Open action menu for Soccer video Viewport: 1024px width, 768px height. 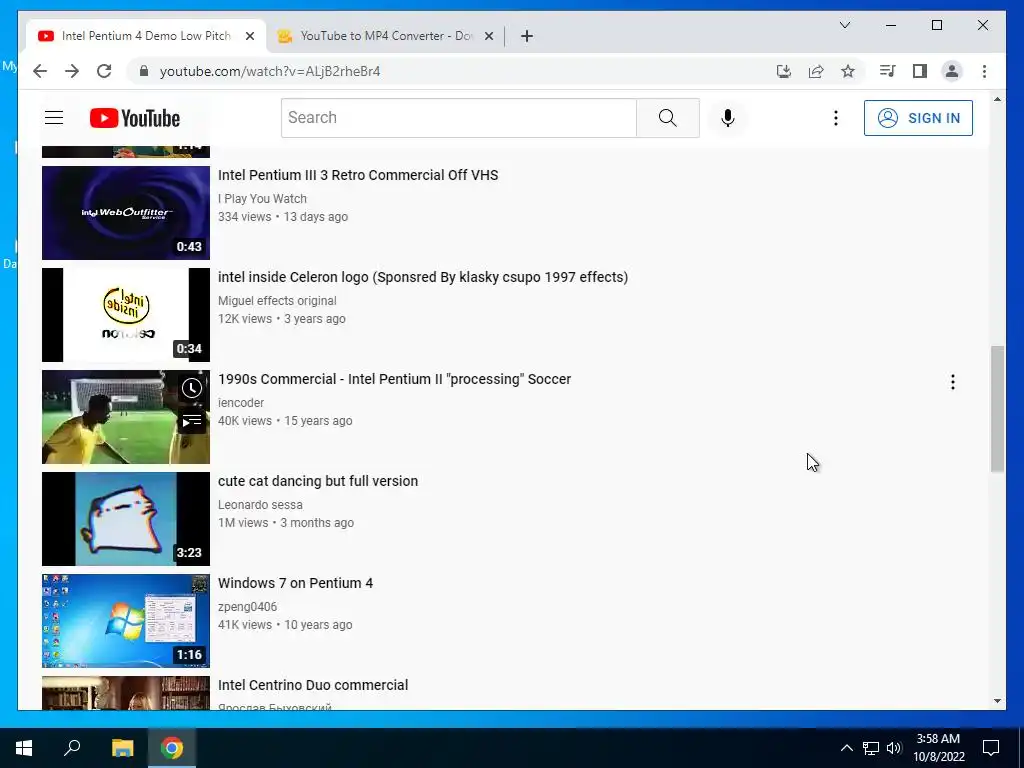coord(953,382)
